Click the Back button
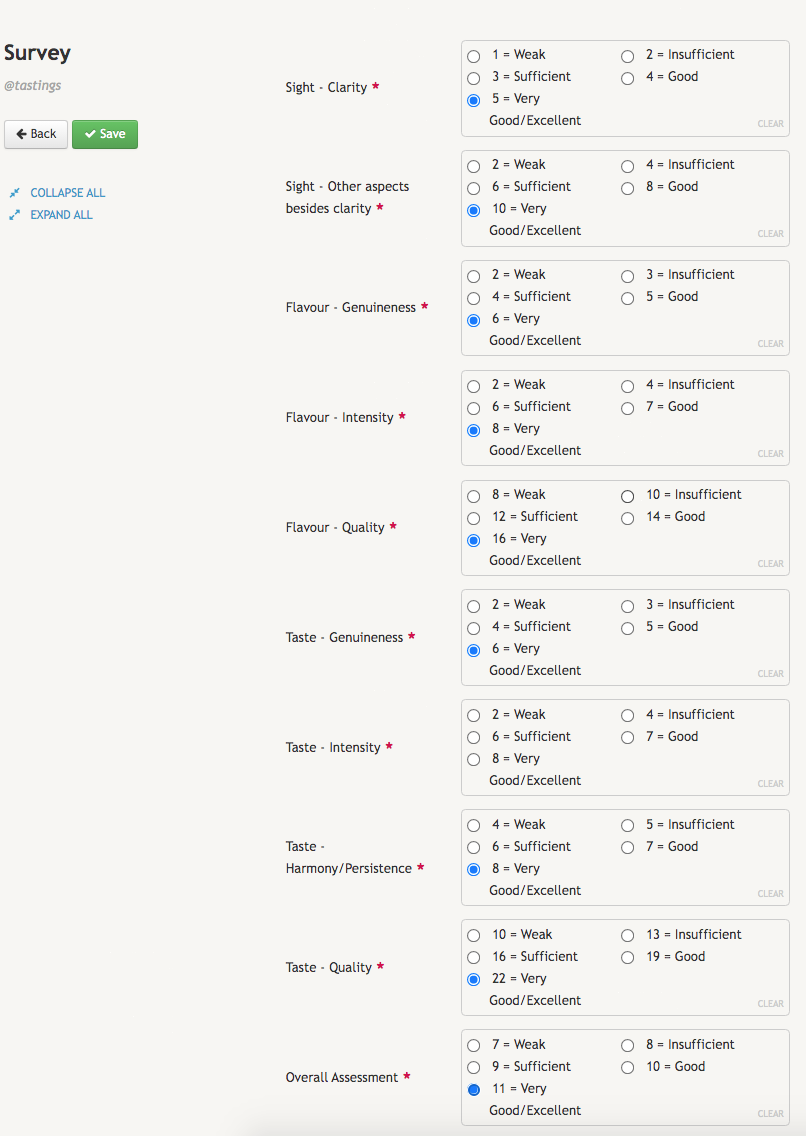Image resolution: width=806 pixels, height=1136 pixels. 36,134
